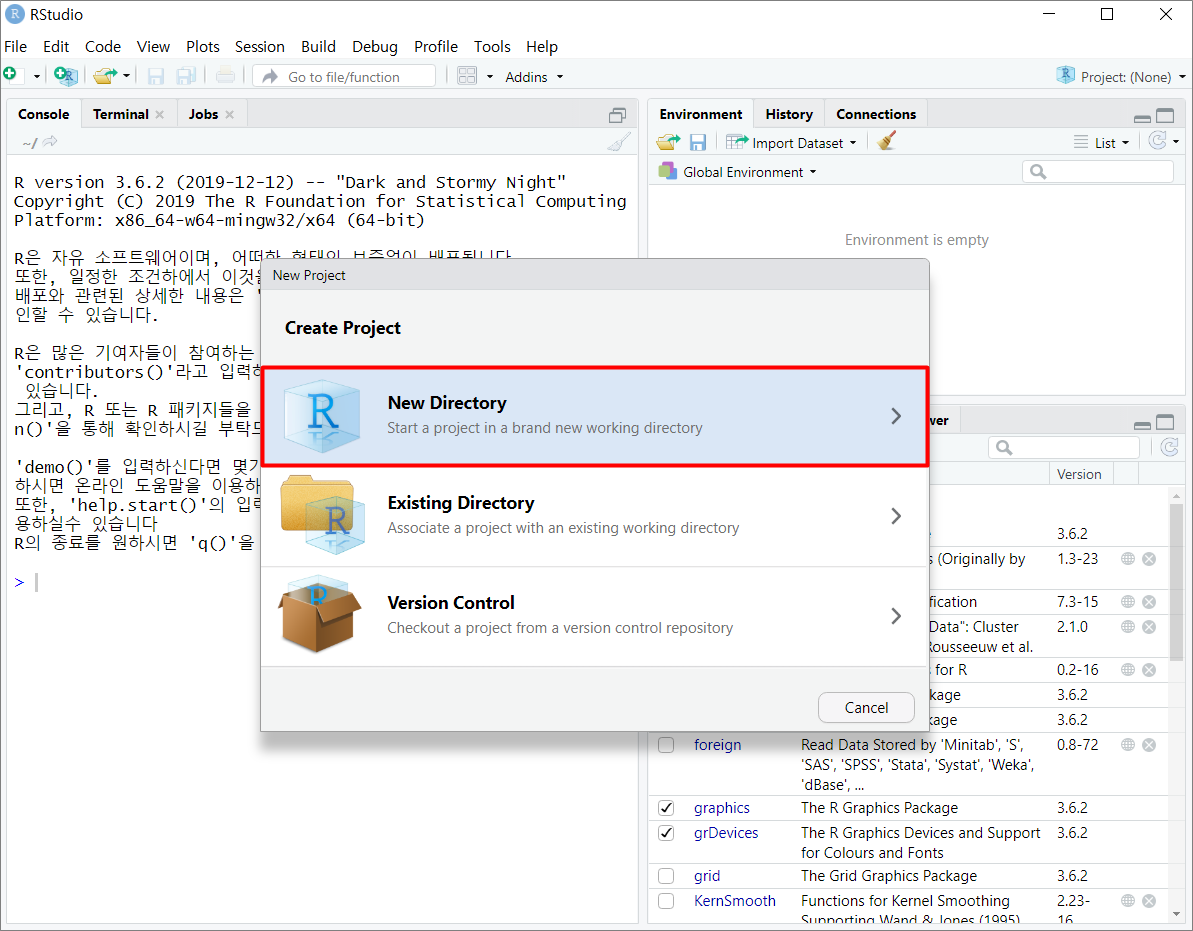Open the grid package link

(706, 875)
